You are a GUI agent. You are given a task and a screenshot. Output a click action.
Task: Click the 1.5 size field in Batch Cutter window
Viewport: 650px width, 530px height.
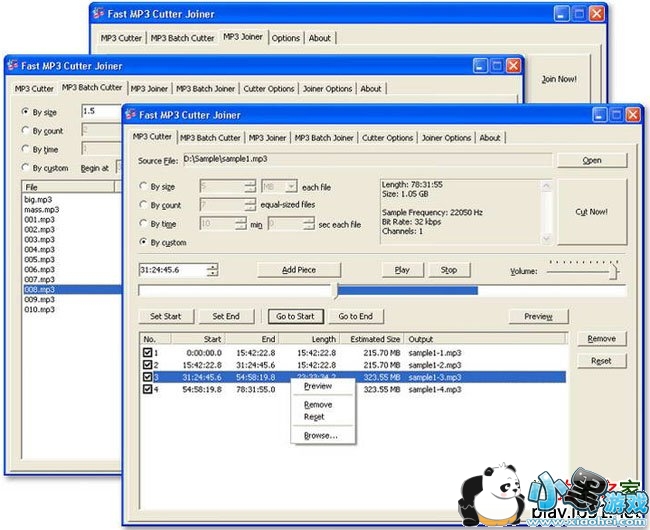[x=102, y=111]
